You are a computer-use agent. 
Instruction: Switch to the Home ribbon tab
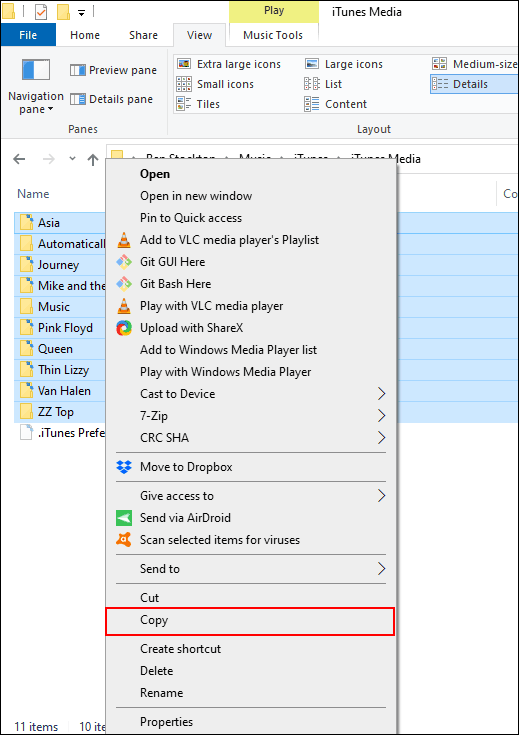pyautogui.click(x=85, y=35)
